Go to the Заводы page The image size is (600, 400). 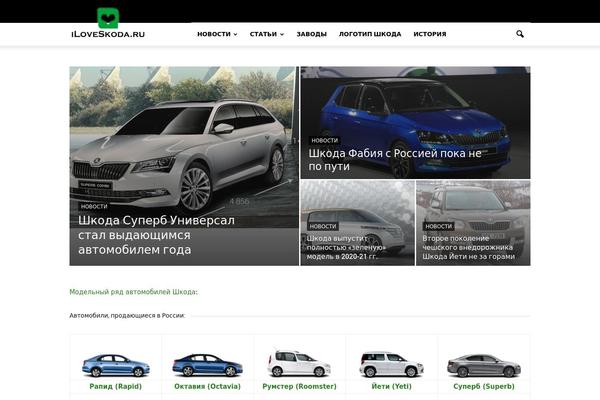(311, 34)
